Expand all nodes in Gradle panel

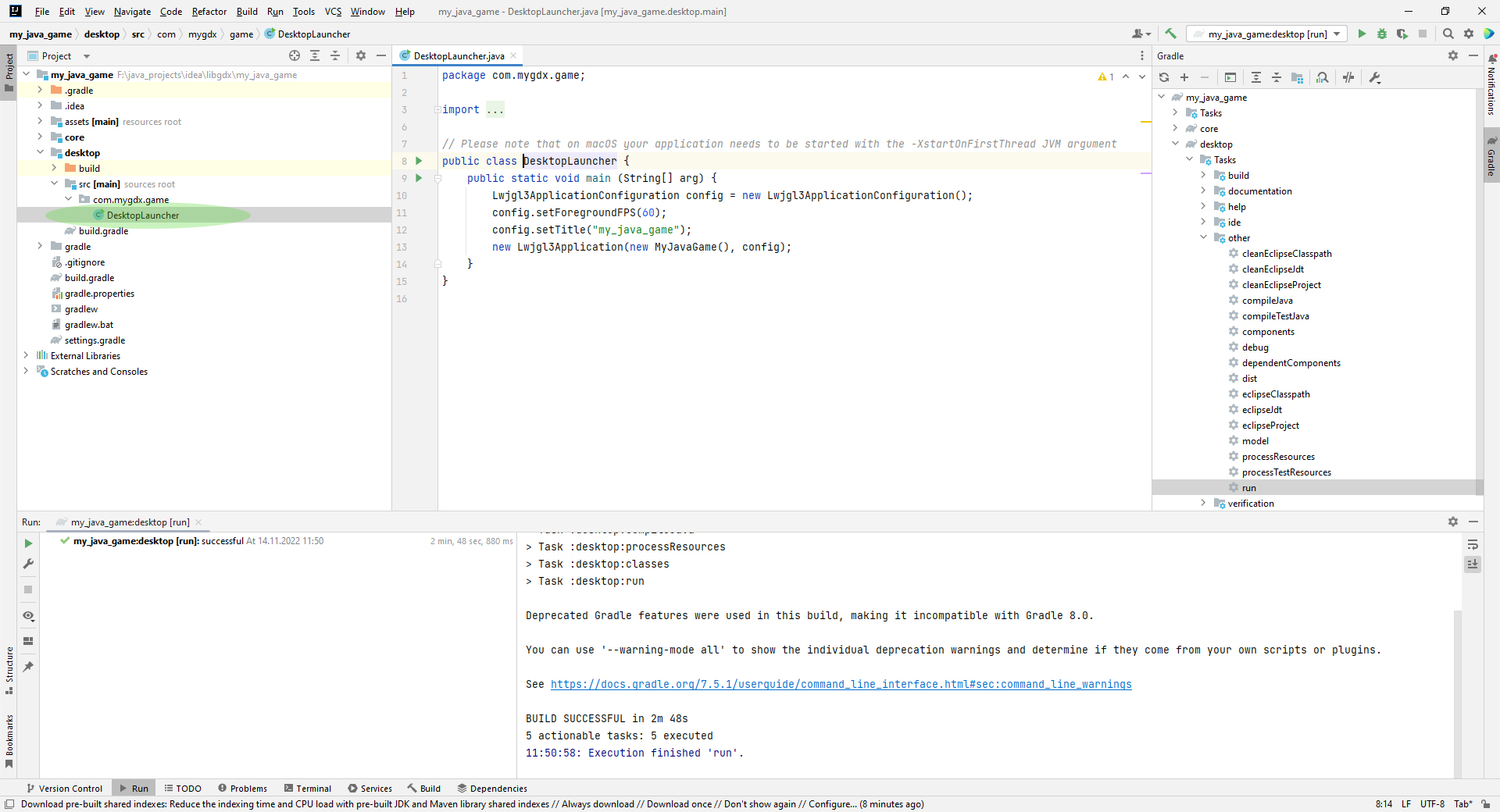(x=1256, y=77)
